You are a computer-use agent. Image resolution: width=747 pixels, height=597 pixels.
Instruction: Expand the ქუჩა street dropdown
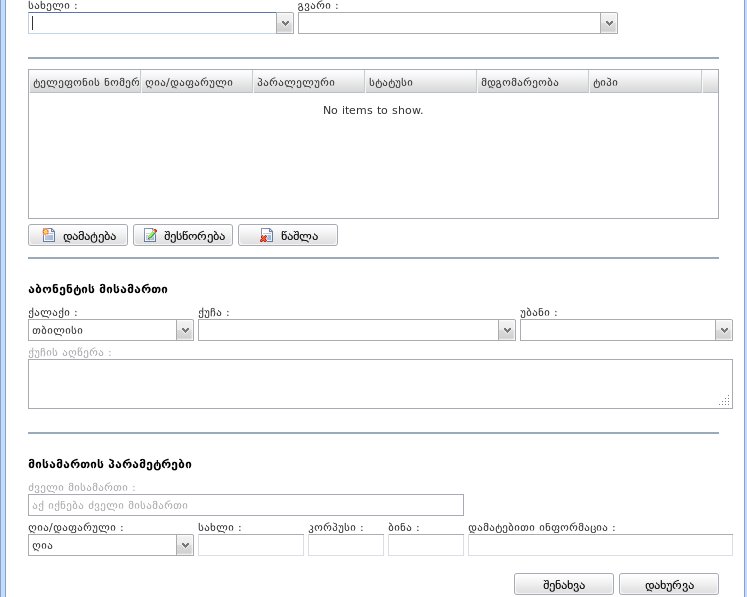tap(506, 330)
